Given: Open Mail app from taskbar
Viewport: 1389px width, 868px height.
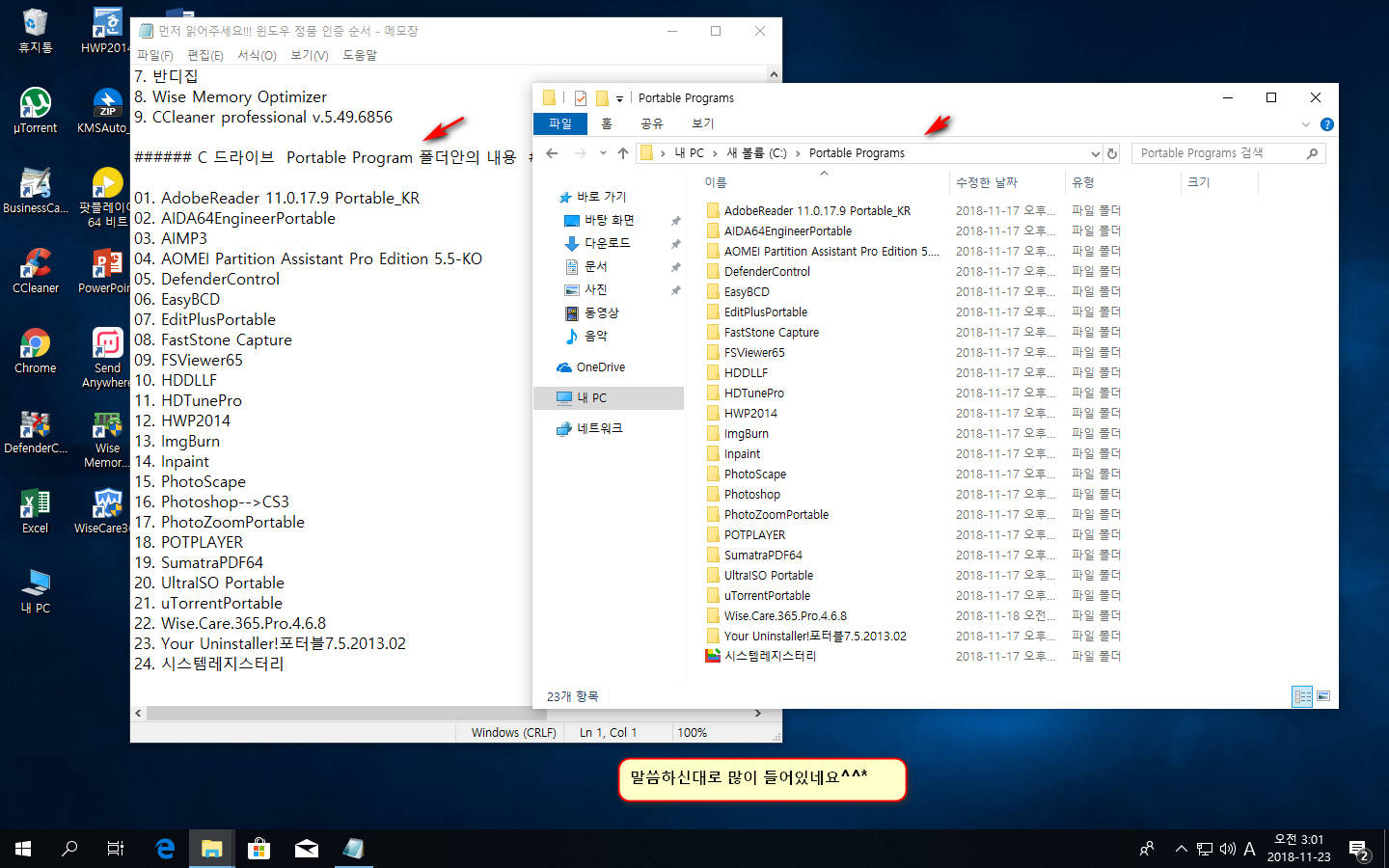Looking at the screenshot, I should (x=306, y=849).
